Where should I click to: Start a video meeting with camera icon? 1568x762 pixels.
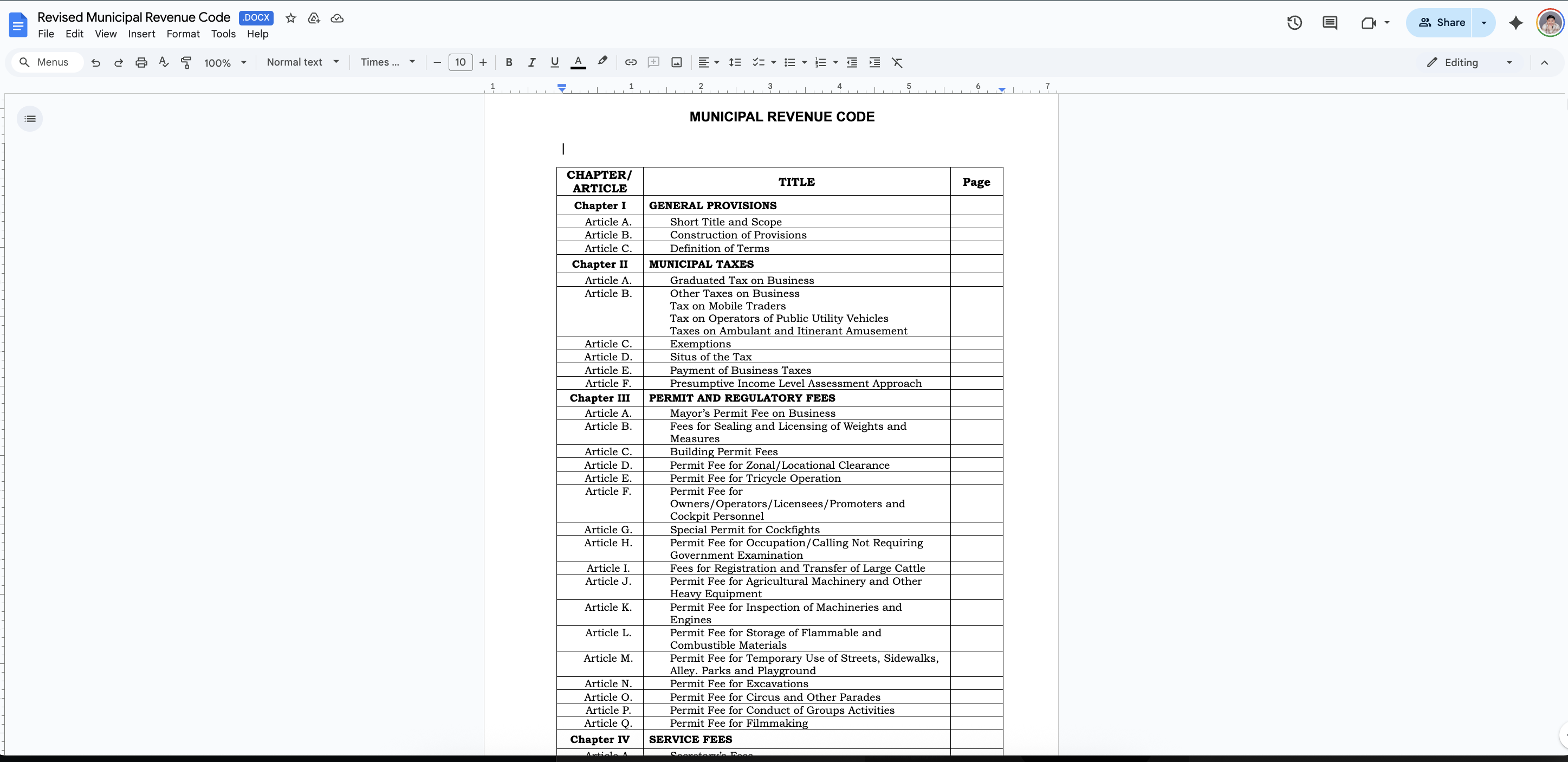[1369, 23]
